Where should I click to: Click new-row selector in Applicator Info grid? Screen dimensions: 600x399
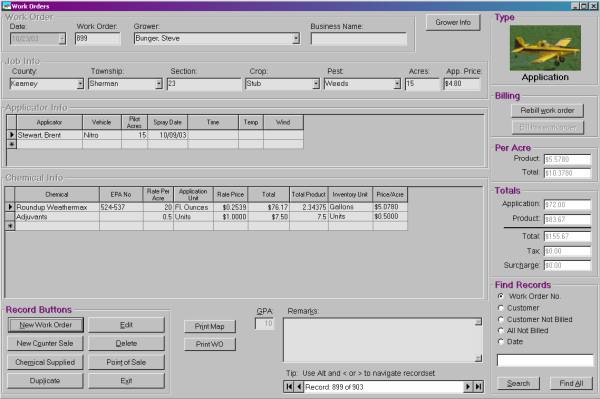pyautogui.click(x=11, y=144)
